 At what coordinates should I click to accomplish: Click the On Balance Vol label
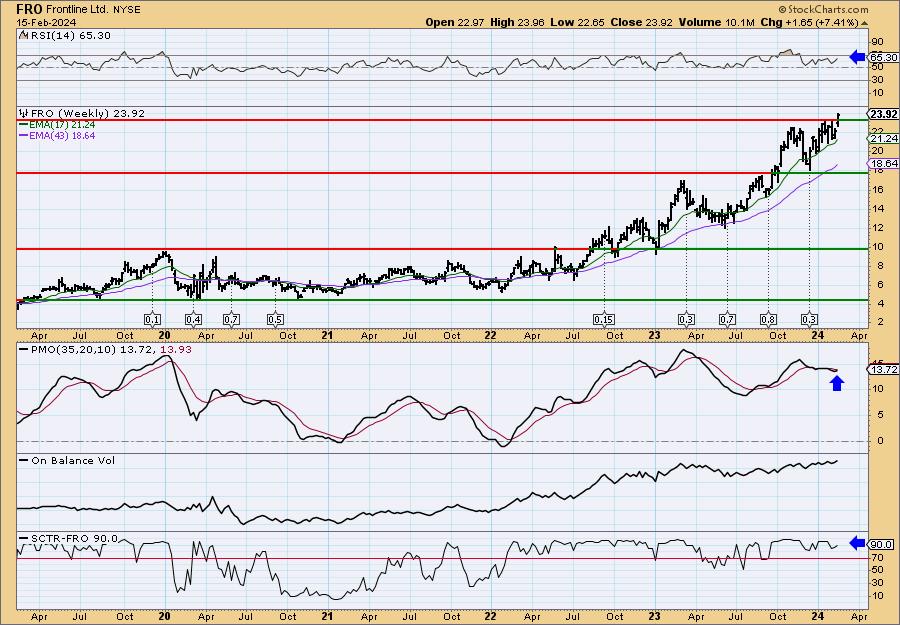72,461
